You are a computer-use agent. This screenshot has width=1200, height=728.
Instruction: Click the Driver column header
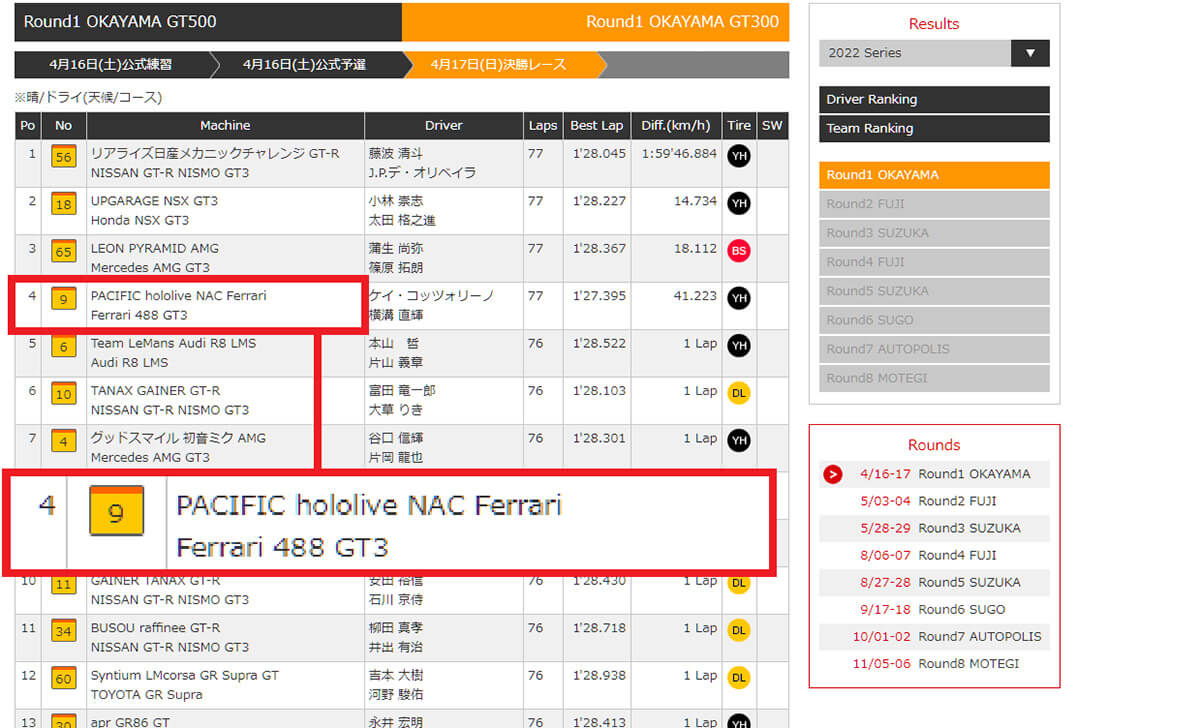click(x=444, y=126)
